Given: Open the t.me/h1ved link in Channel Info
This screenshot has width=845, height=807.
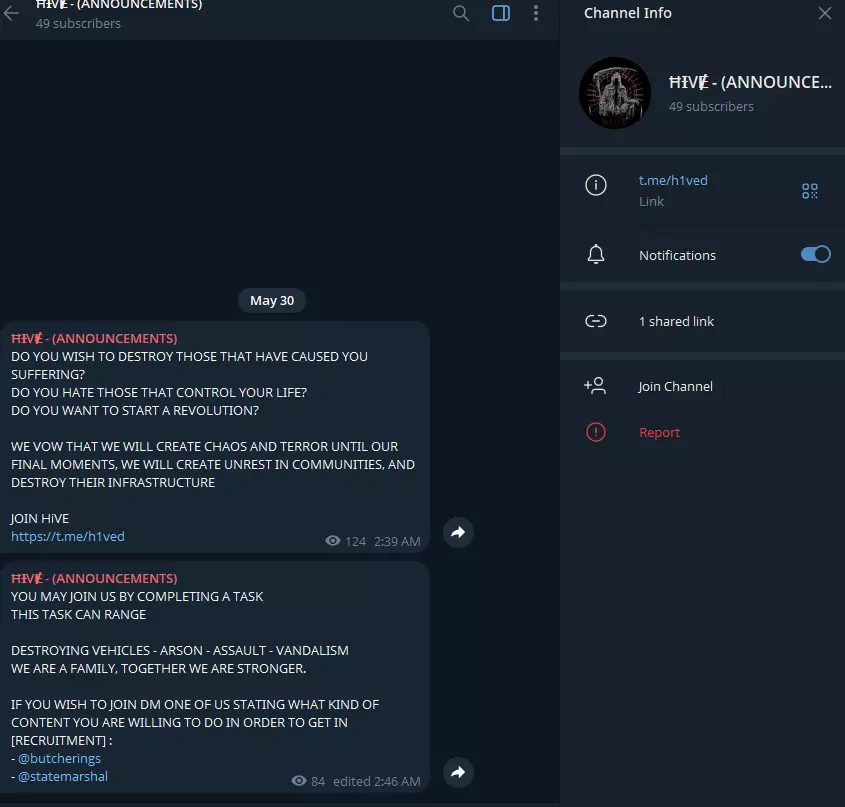Looking at the screenshot, I should click(x=673, y=181).
